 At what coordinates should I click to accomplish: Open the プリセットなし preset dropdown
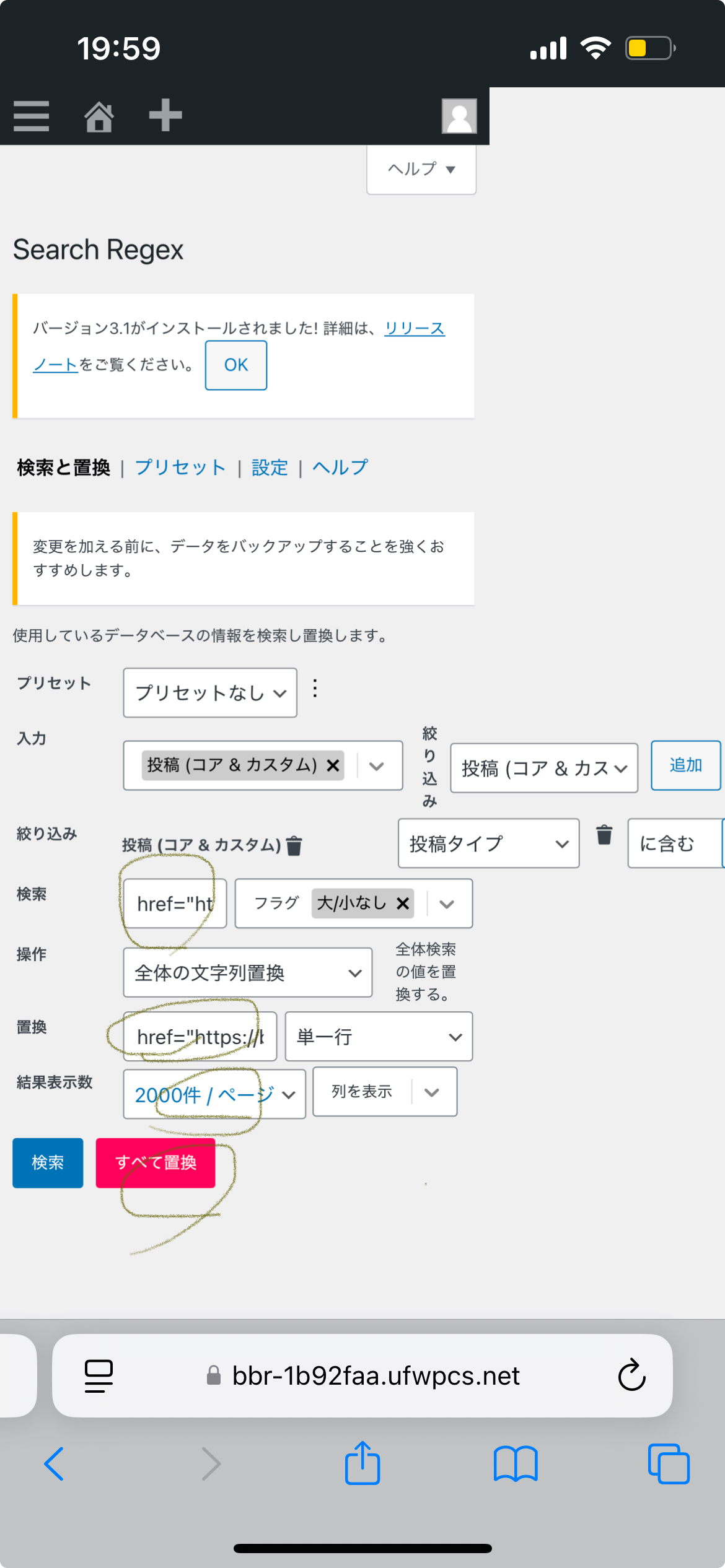coord(210,692)
